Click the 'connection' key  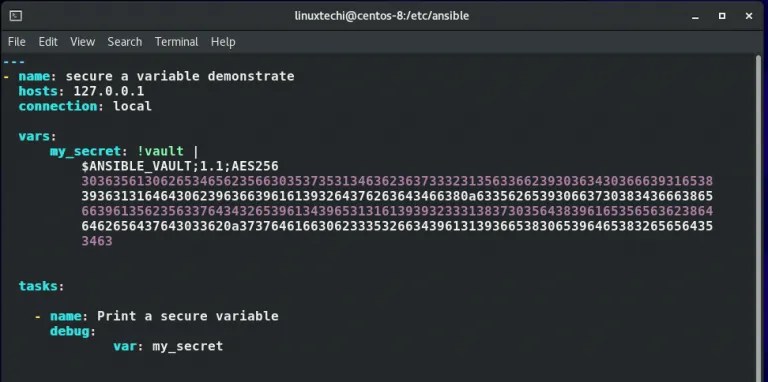[58, 106]
